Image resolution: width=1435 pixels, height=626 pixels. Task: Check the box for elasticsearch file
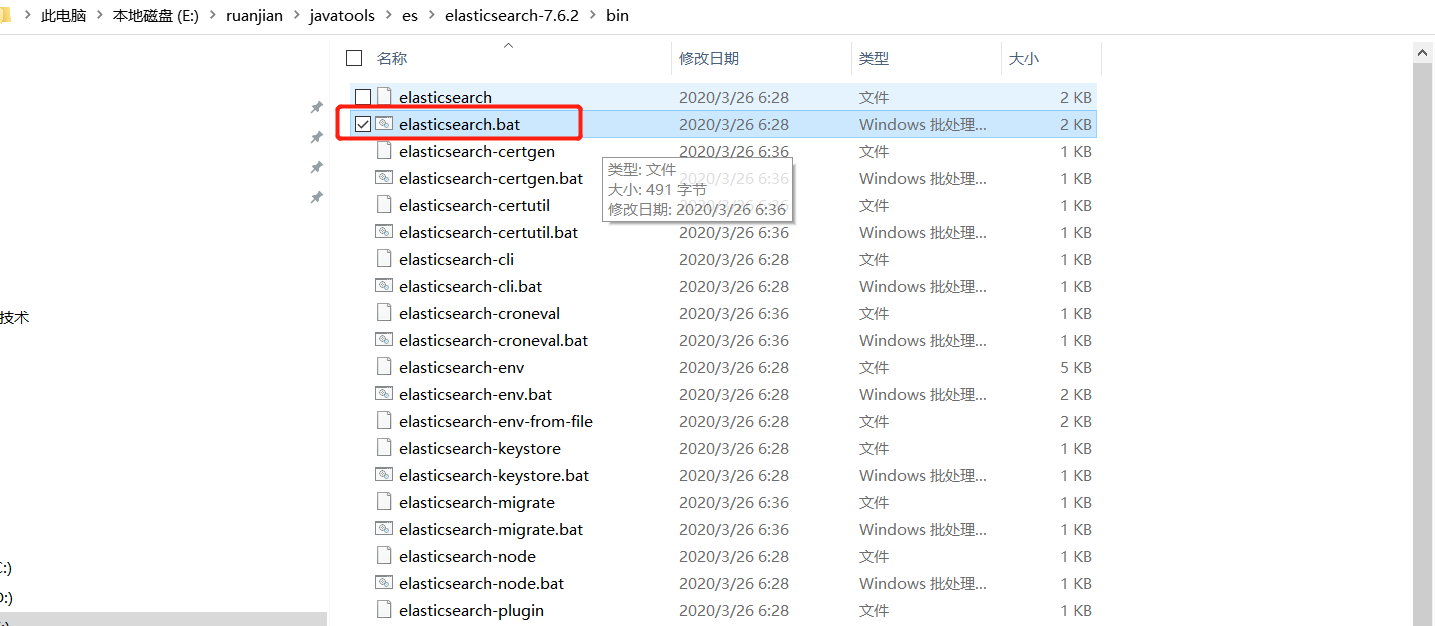click(x=363, y=97)
